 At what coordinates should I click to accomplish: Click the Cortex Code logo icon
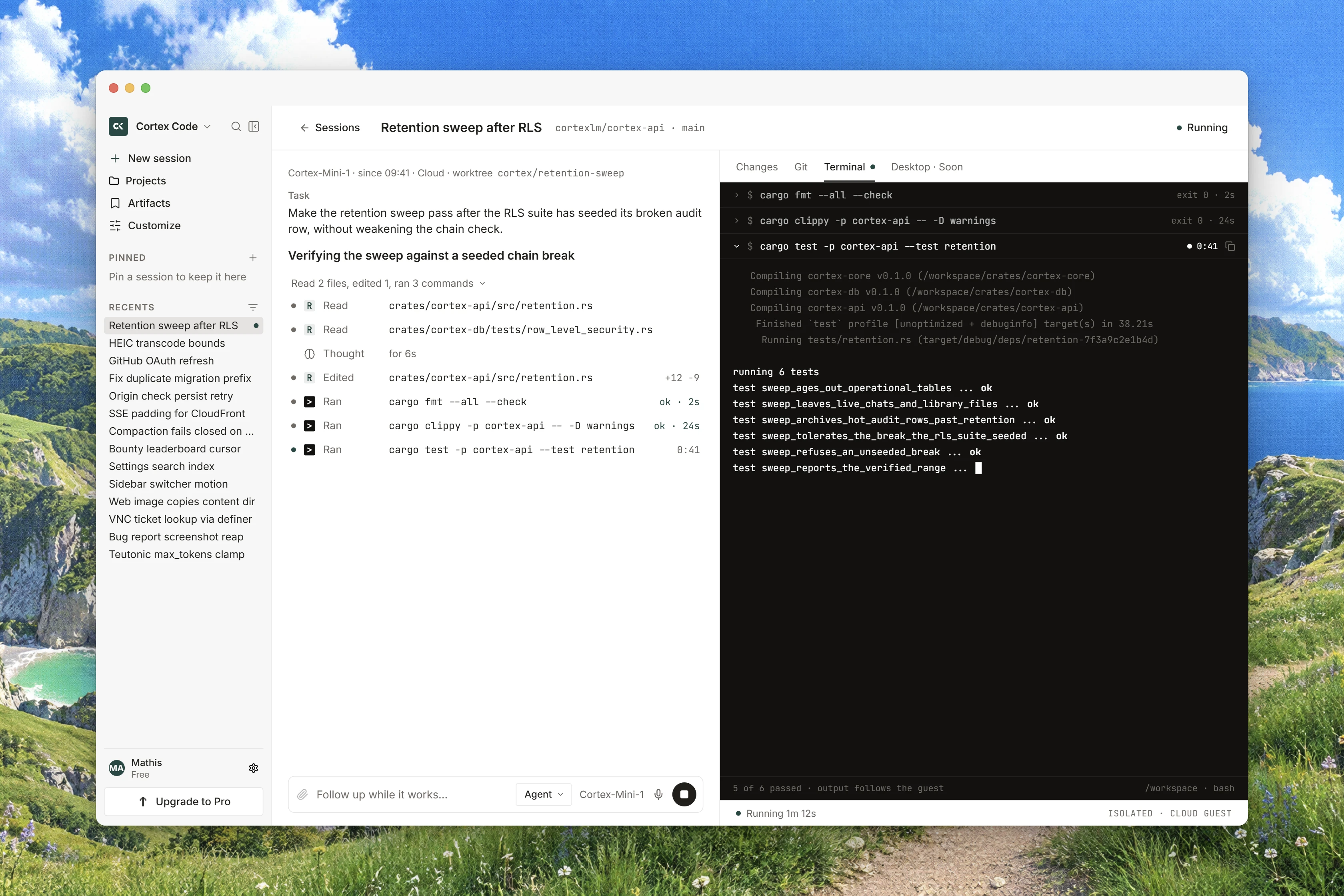pos(118,126)
